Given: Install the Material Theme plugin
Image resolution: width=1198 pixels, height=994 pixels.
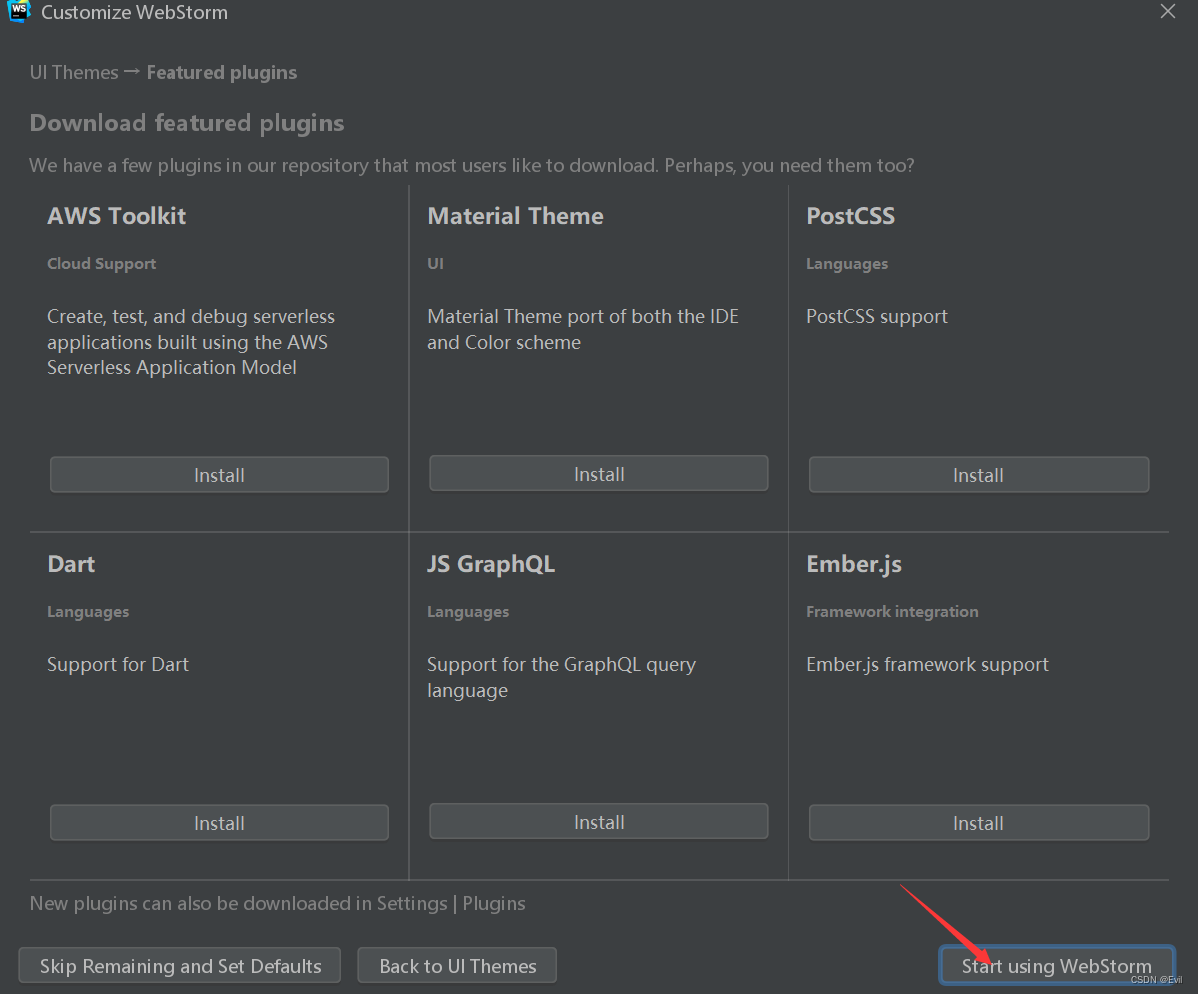Looking at the screenshot, I should pos(598,473).
